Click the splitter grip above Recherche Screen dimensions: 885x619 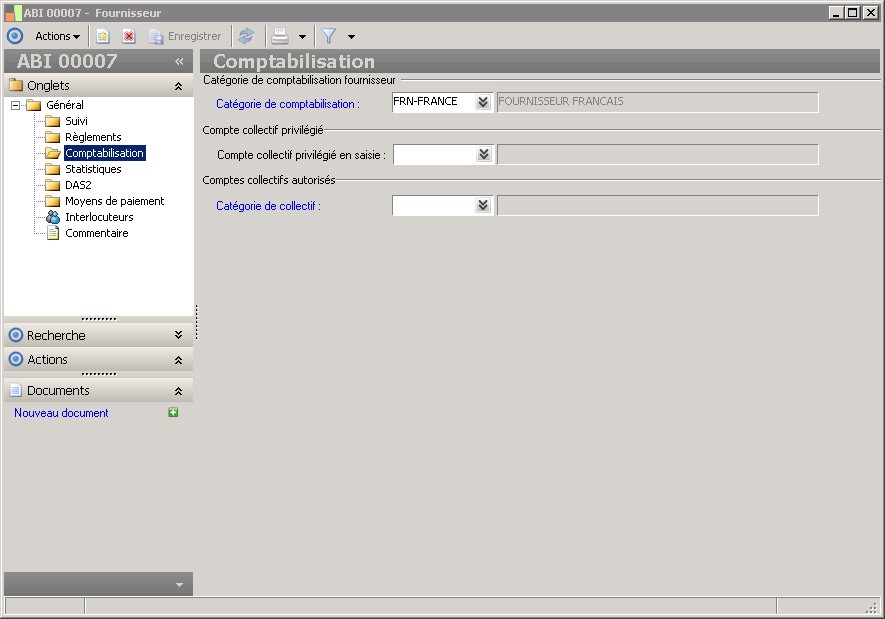point(98,319)
